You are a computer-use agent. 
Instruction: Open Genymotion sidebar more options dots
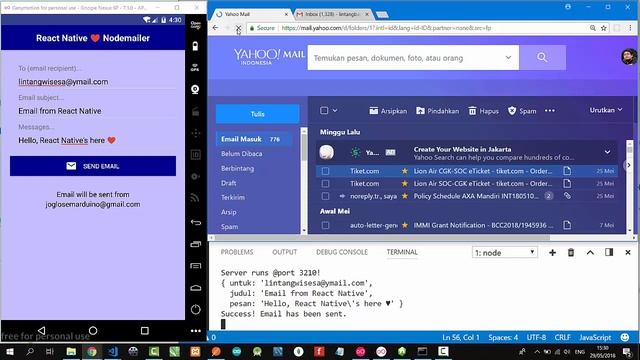196,331
